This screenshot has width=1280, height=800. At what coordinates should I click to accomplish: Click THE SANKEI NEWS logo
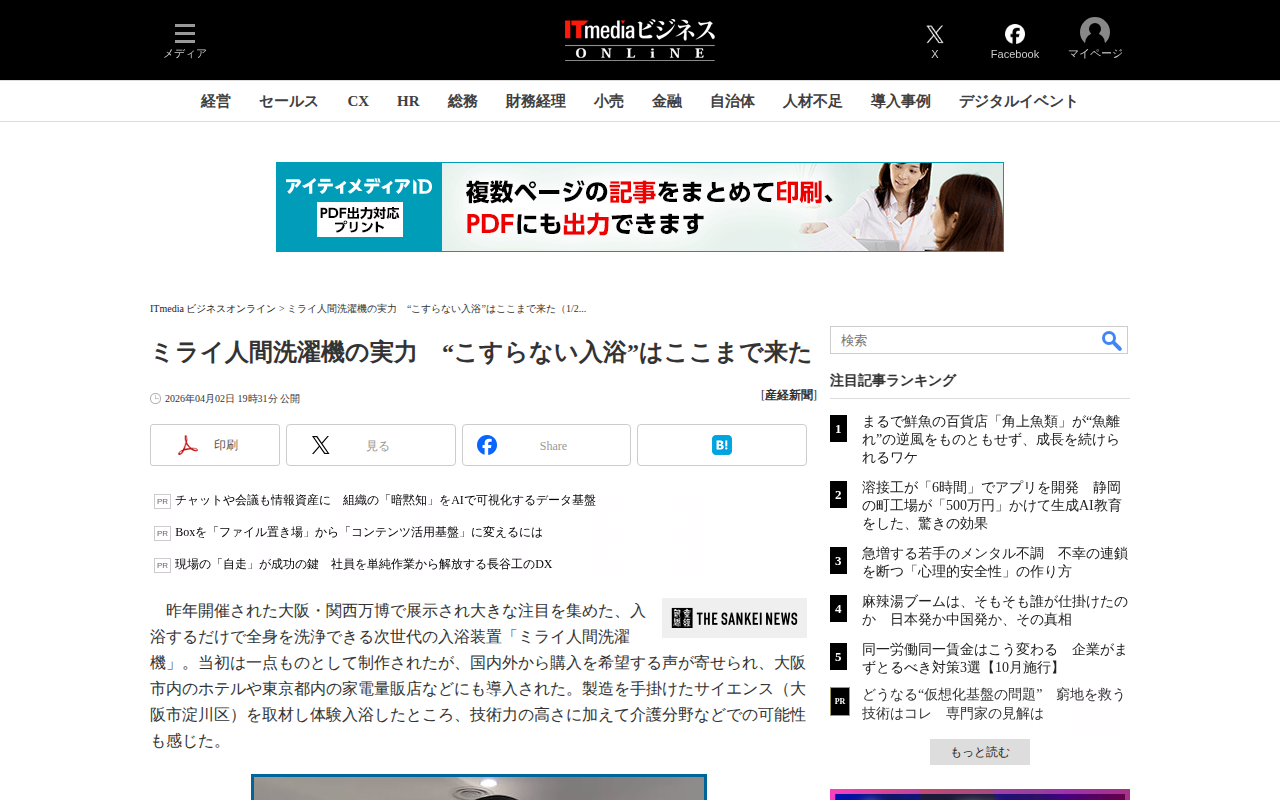coord(734,618)
